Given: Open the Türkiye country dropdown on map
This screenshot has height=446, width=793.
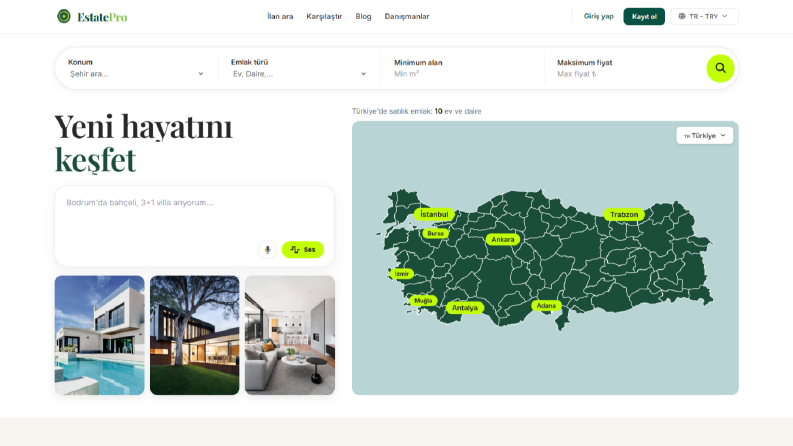Looking at the screenshot, I should 704,136.
